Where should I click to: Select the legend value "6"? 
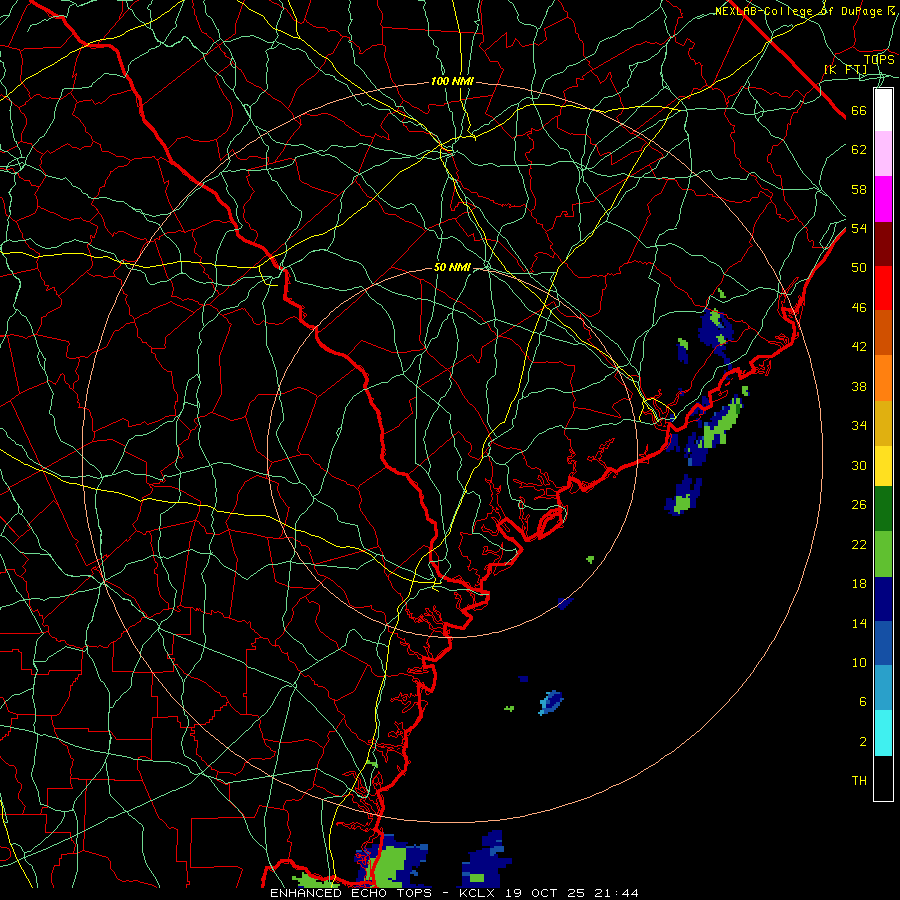click(863, 702)
